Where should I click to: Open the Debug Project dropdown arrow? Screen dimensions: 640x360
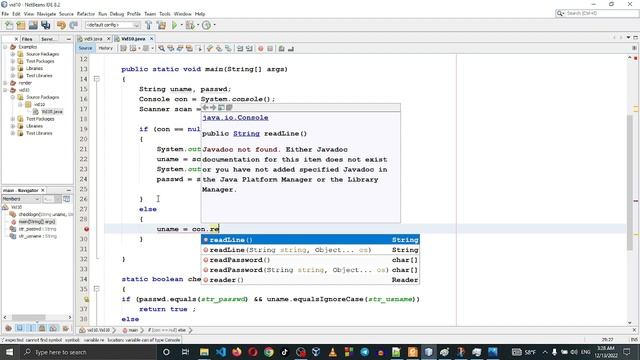tap(198, 25)
